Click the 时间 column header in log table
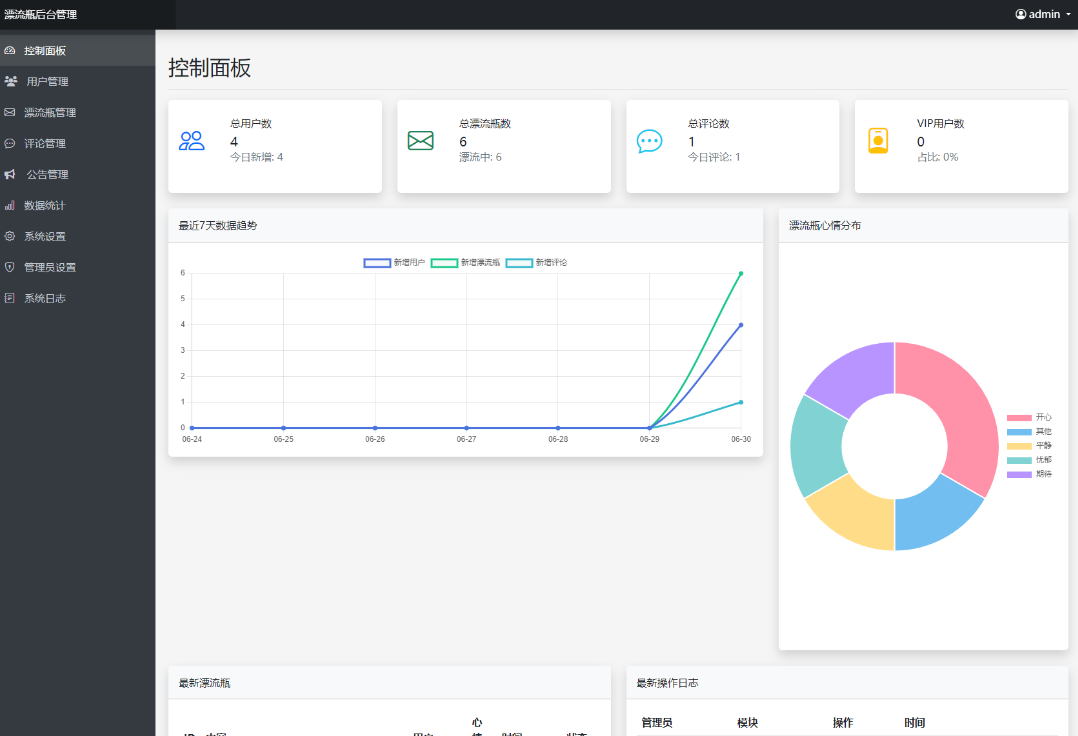This screenshot has width=1078, height=736. point(914,723)
